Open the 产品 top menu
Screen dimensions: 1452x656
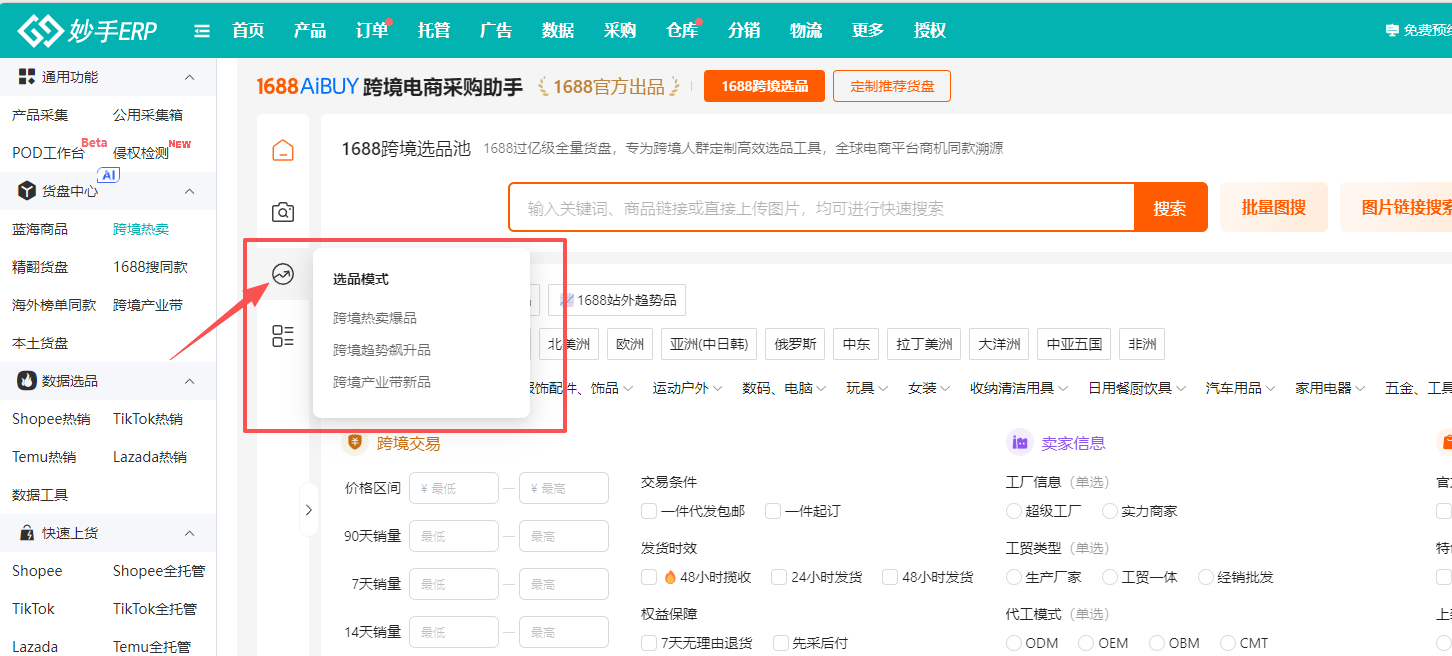click(x=310, y=31)
